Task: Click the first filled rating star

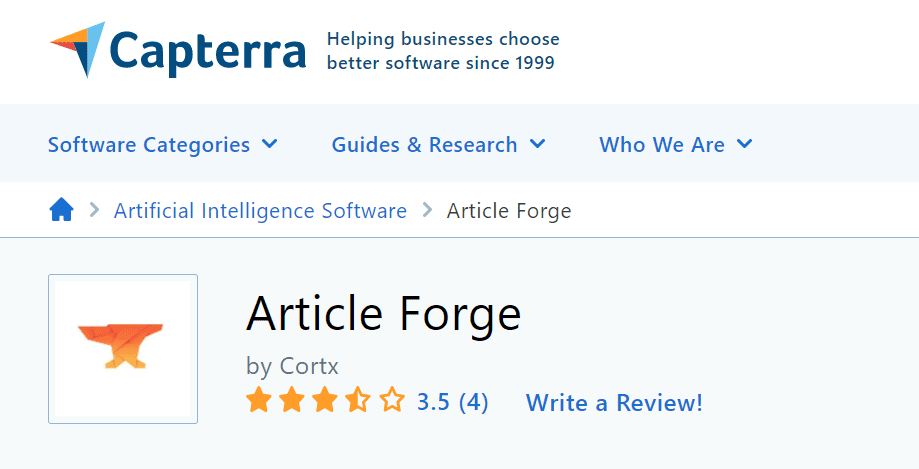Action: [258, 400]
